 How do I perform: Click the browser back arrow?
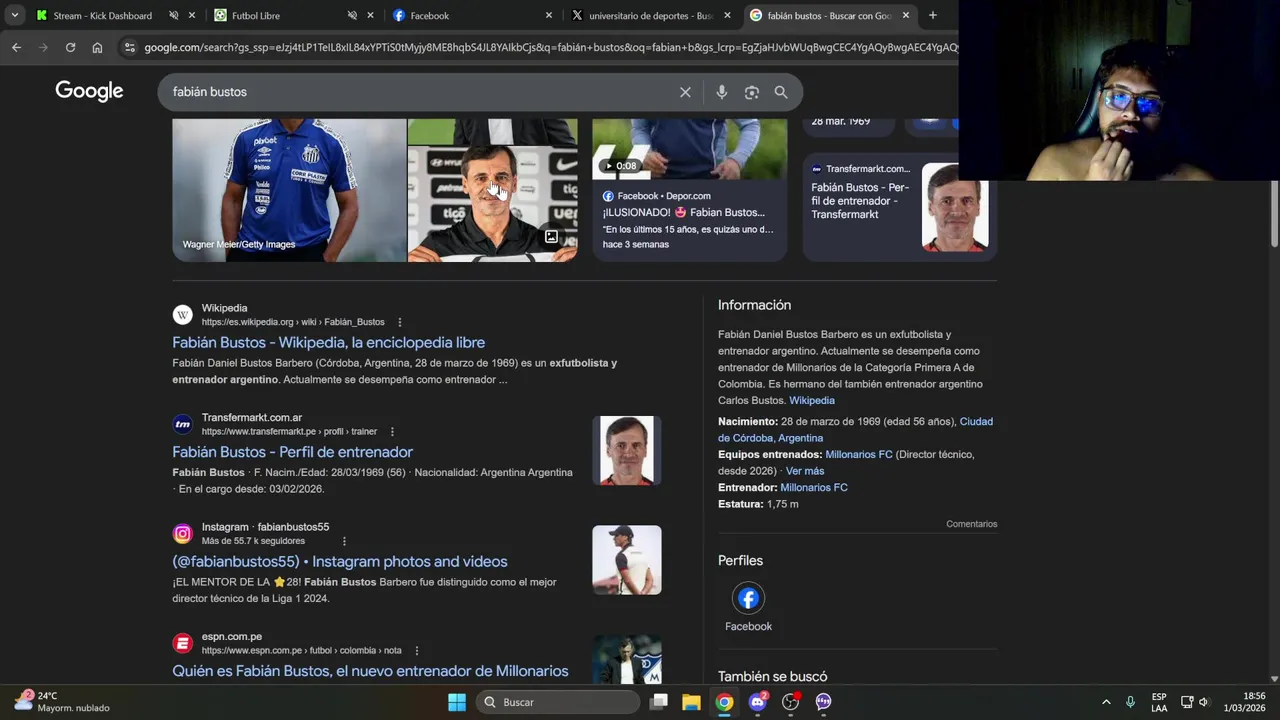[x=16, y=47]
